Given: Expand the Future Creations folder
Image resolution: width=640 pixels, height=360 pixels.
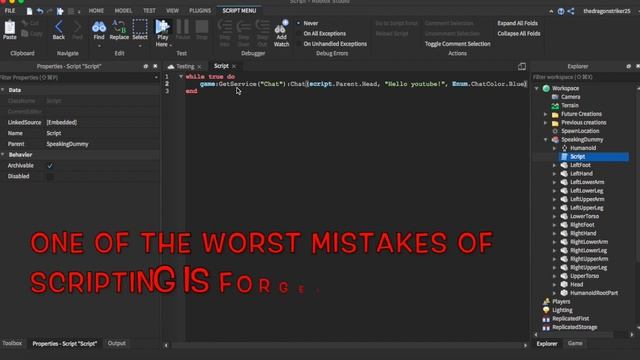Looking at the screenshot, I should 546,114.
